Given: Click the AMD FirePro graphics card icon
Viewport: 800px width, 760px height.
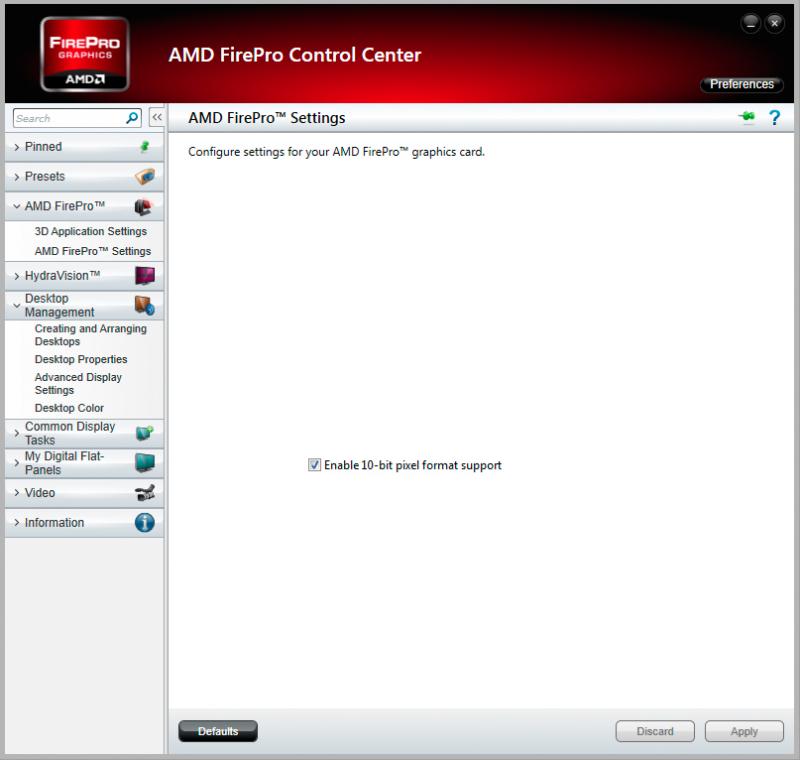Looking at the screenshot, I should click(144, 207).
